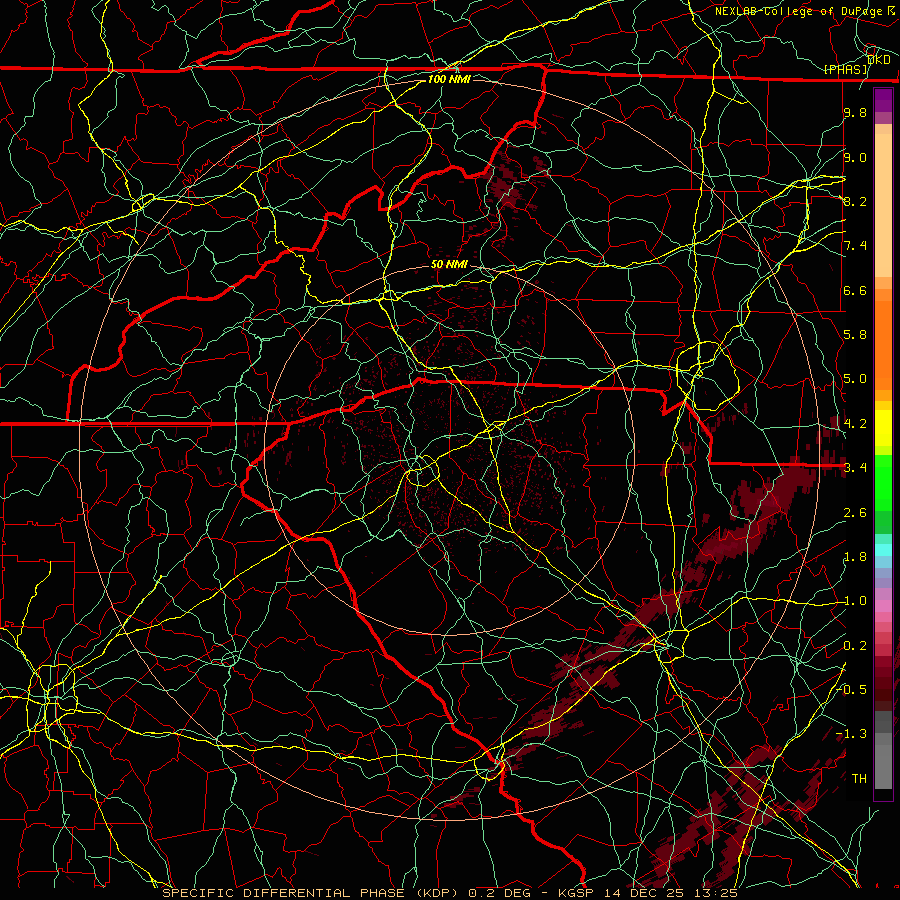Click the TH threshold label on scale

click(859, 779)
